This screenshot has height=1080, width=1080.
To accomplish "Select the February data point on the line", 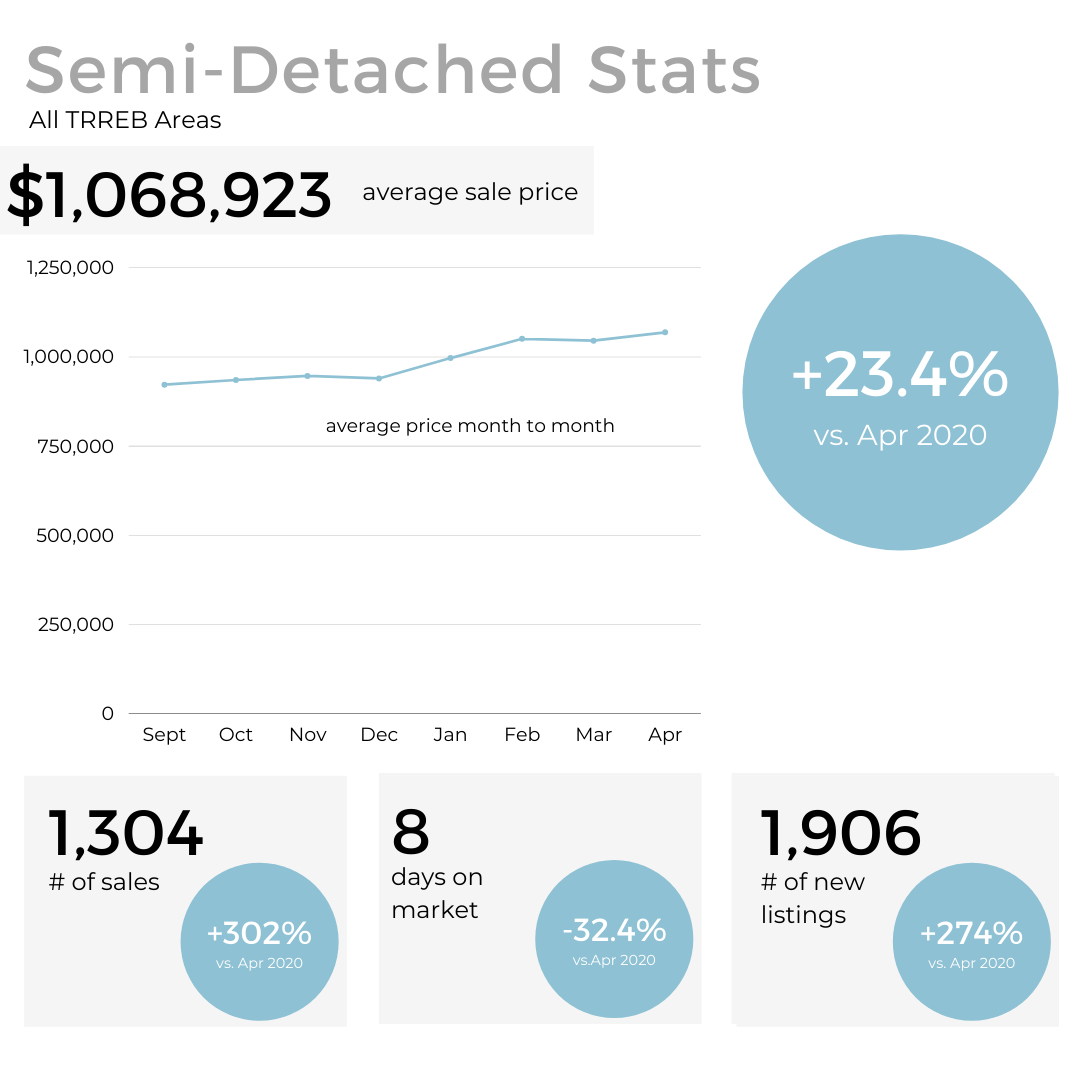I will (522, 339).
